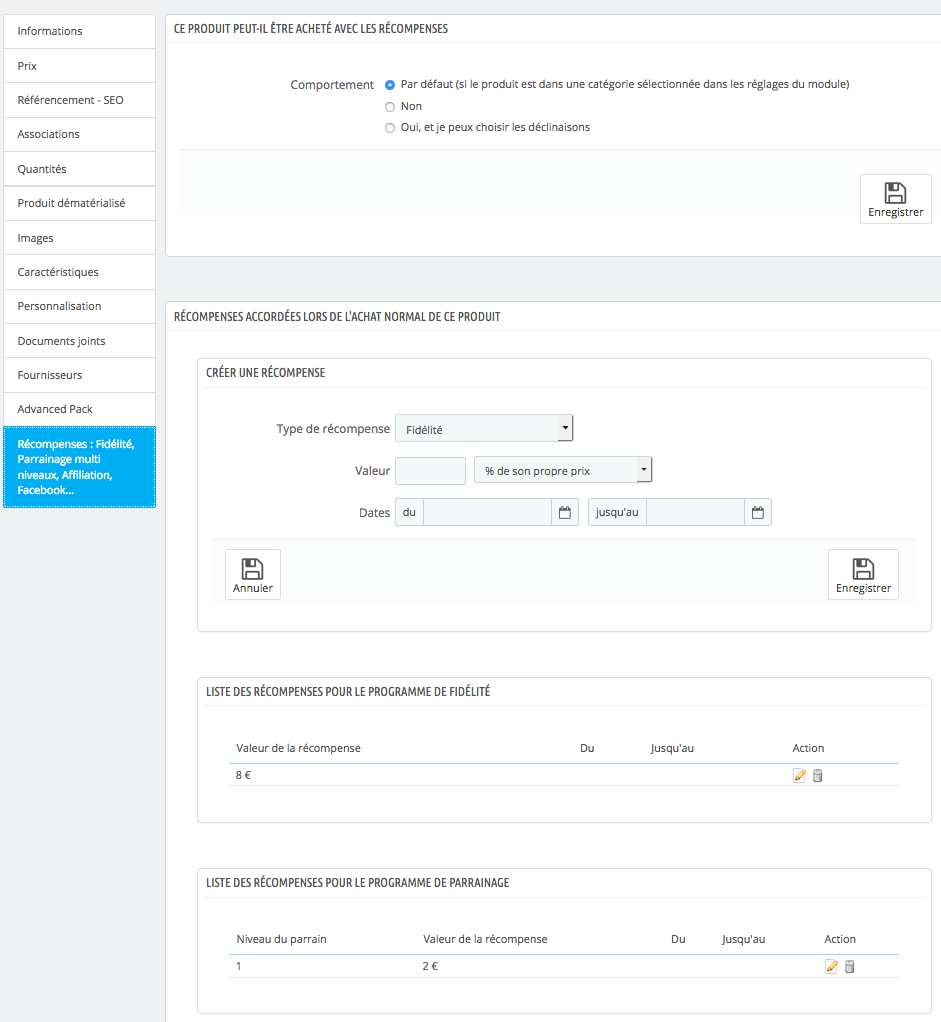Open calendar icon for the 'jusqu'au' end date
Image resolution: width=941 pixels, height=1022 pixels.
click(x=758, y=513)
